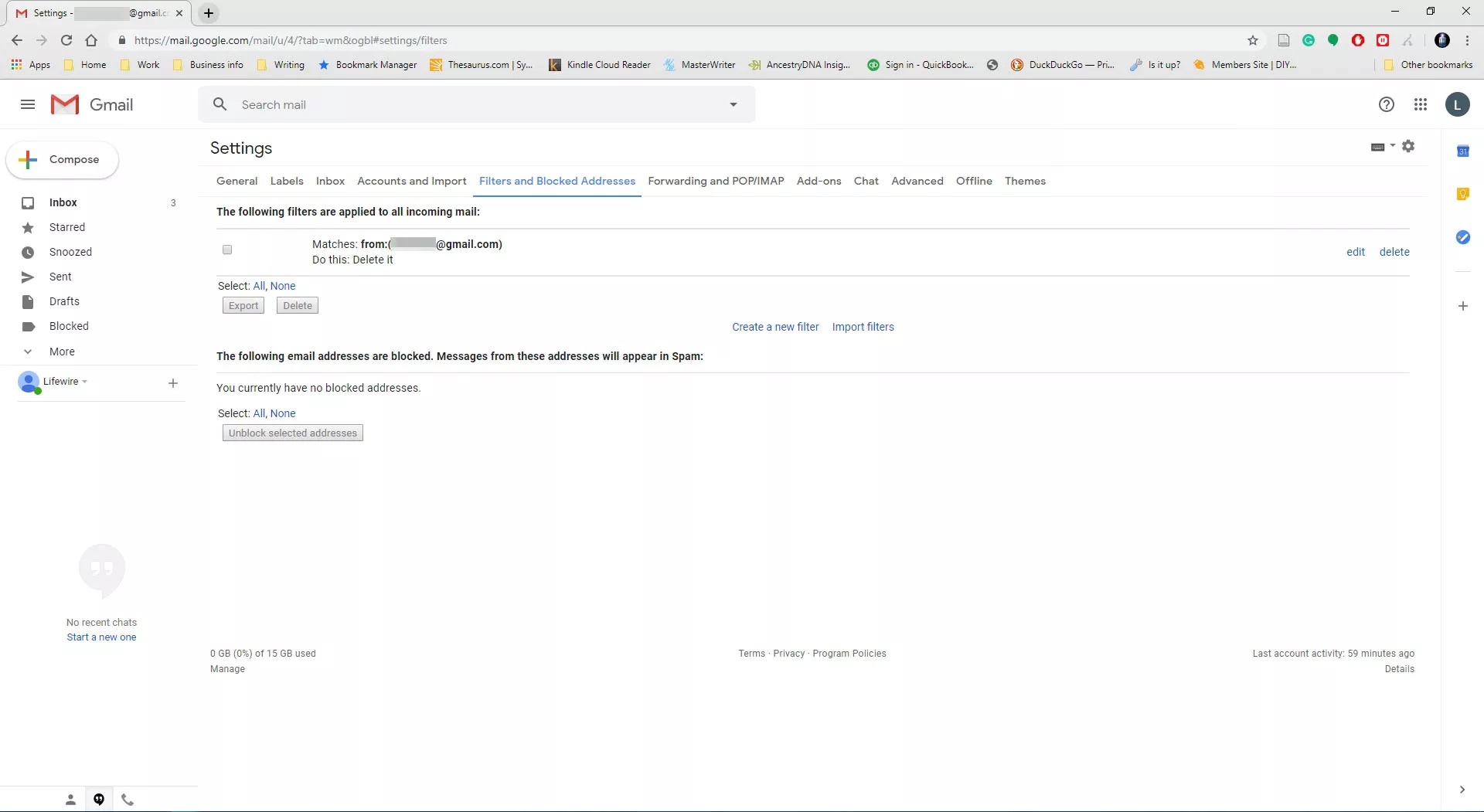
Task: Open Google Calendar from the side panel
Action: click(1462, 151)
